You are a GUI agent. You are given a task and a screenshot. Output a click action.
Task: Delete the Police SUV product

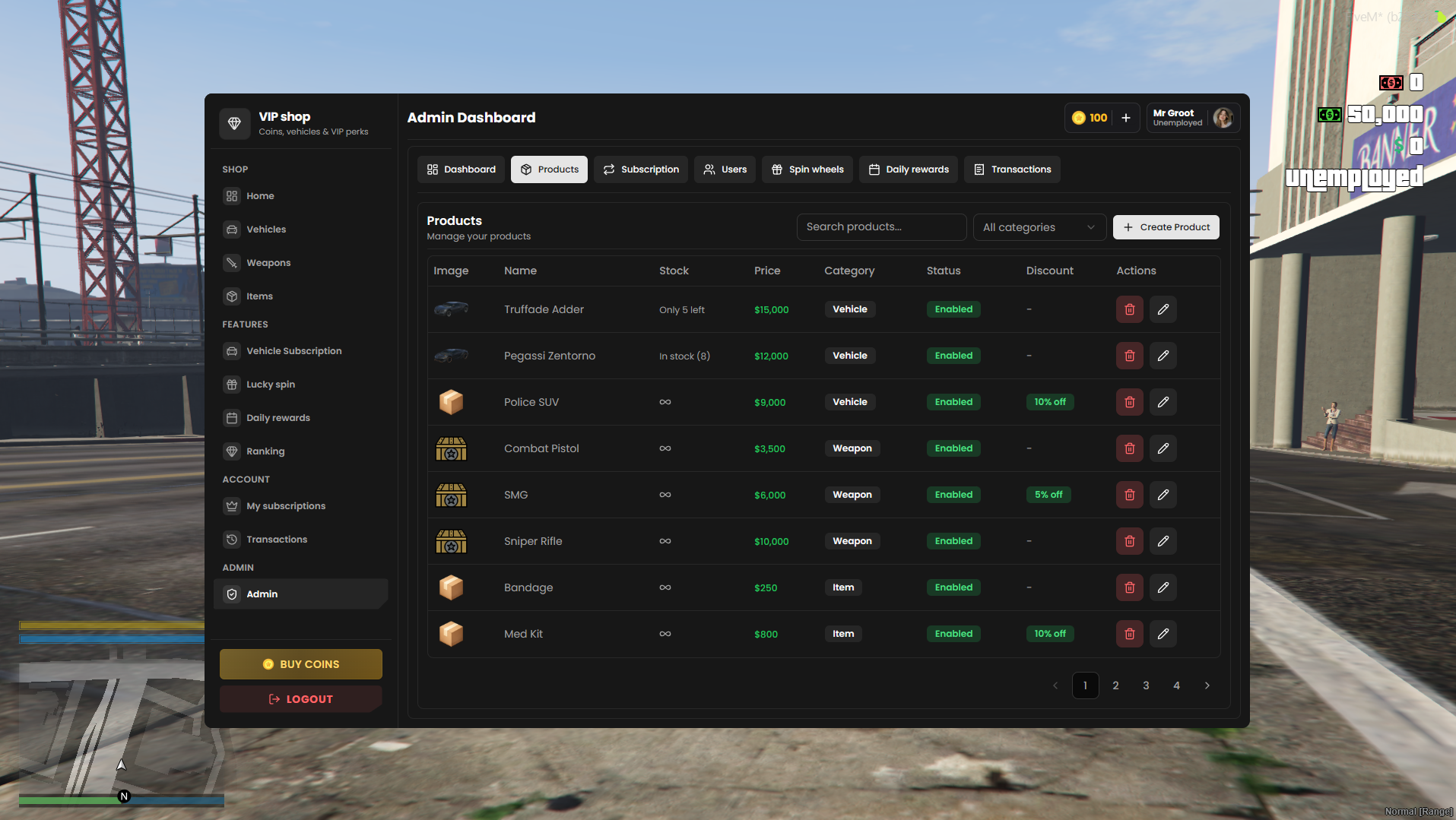(1129, 402)
